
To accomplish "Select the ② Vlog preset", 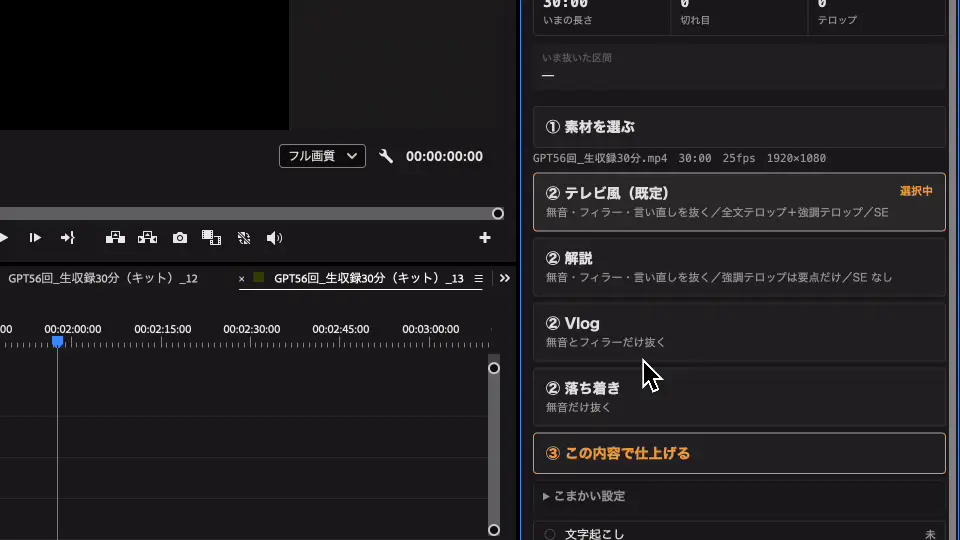I will coord(740,332).
